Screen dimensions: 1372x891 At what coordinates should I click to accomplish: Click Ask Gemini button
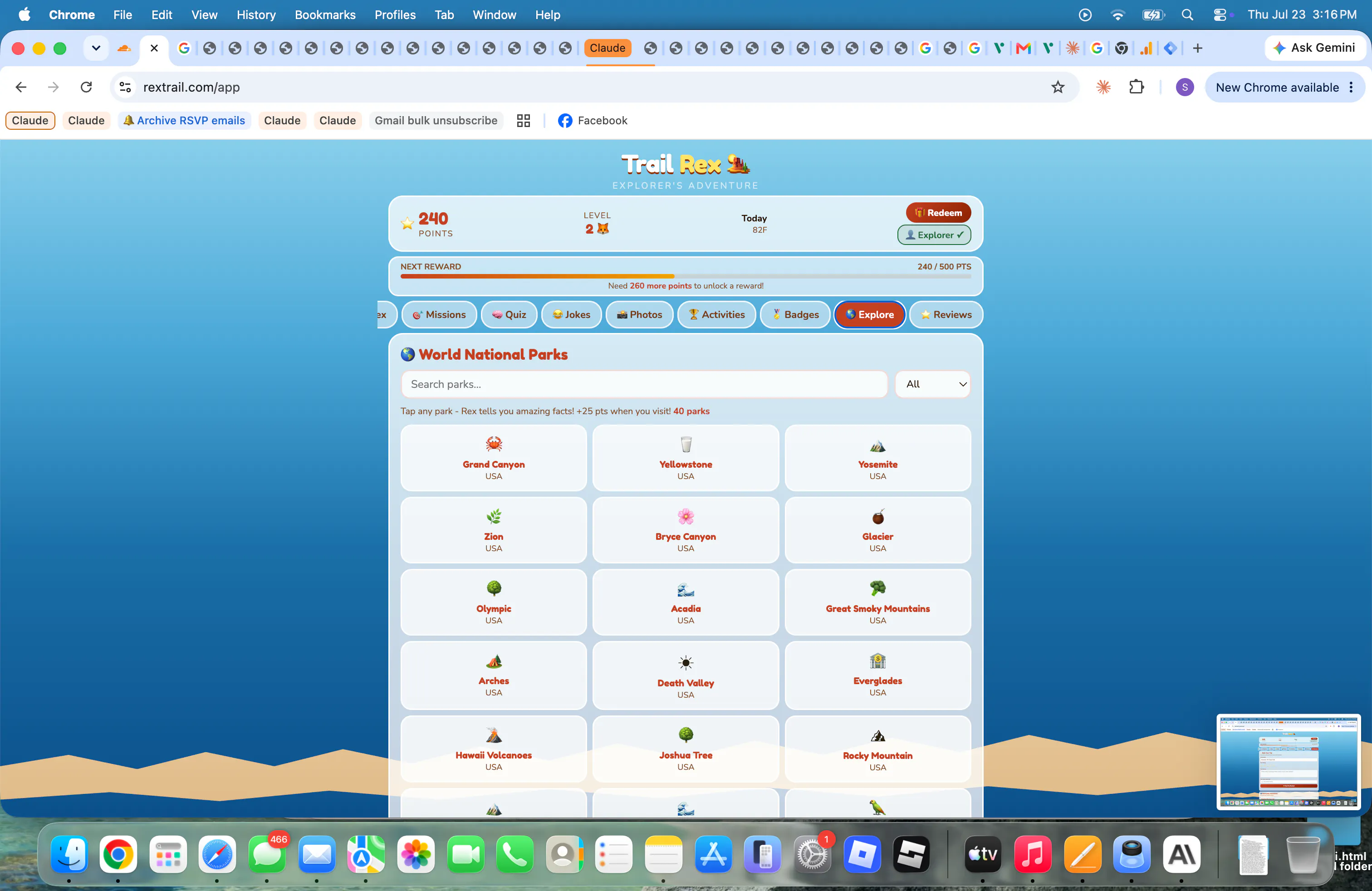(1314, 49)
